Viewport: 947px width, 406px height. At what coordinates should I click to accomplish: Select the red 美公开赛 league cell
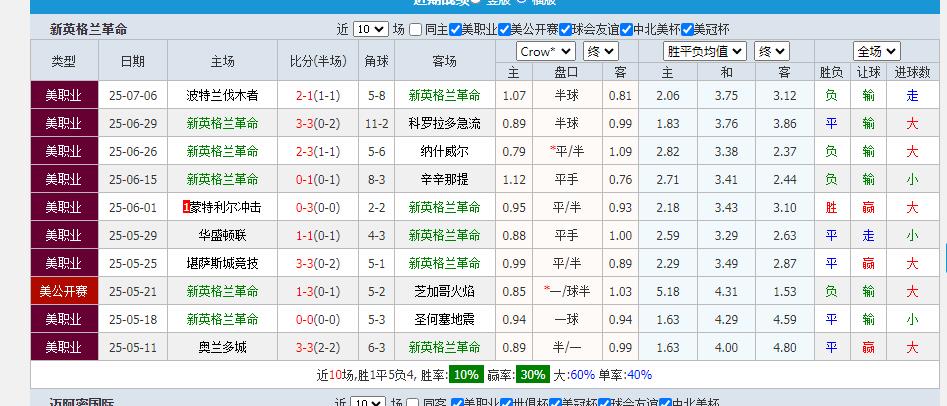[x=64, y=292]
